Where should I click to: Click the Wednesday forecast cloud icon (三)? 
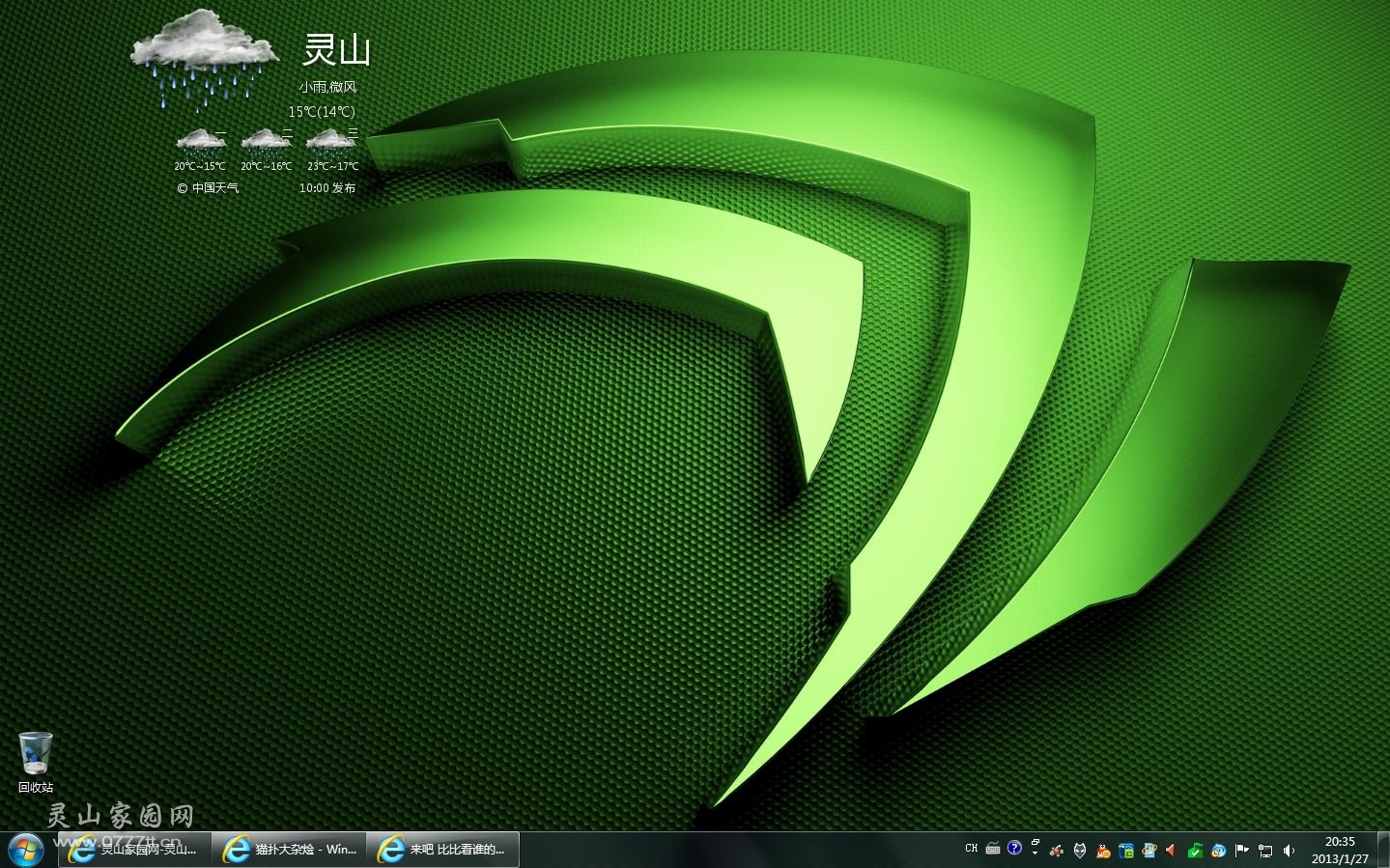pos(331,143)
